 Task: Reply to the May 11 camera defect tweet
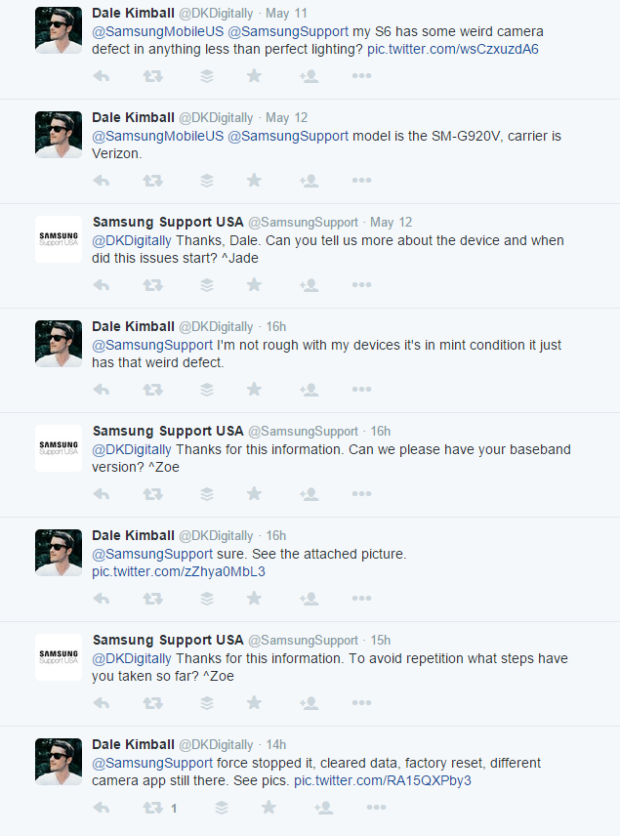[x=101, y=76]
